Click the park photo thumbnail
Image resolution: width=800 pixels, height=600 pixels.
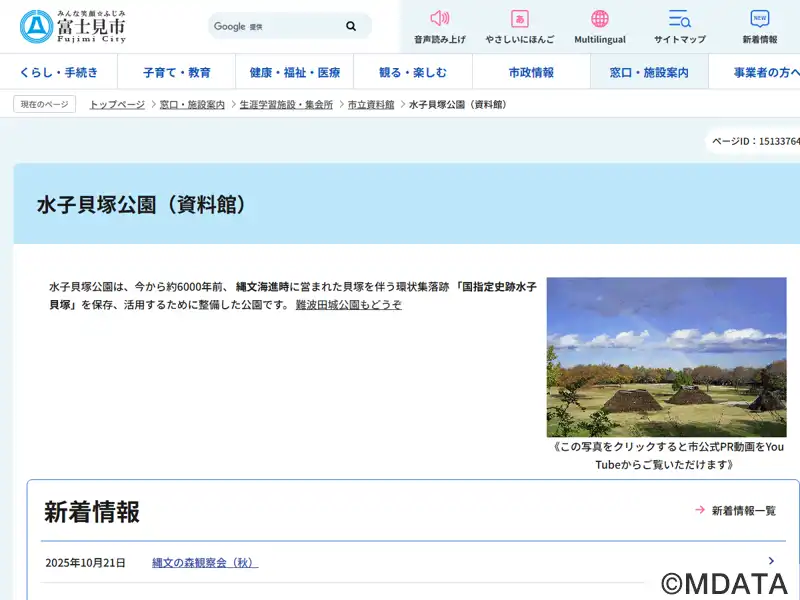point(666,357)
